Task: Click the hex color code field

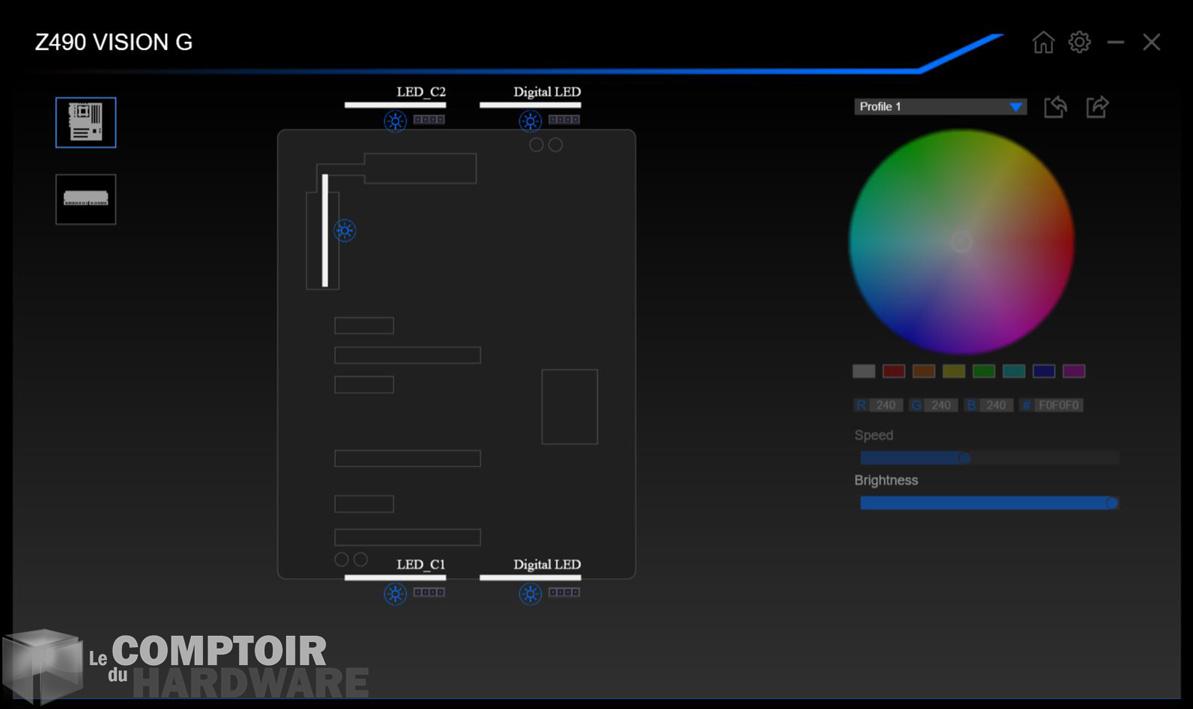Action: pos(1058,405)
